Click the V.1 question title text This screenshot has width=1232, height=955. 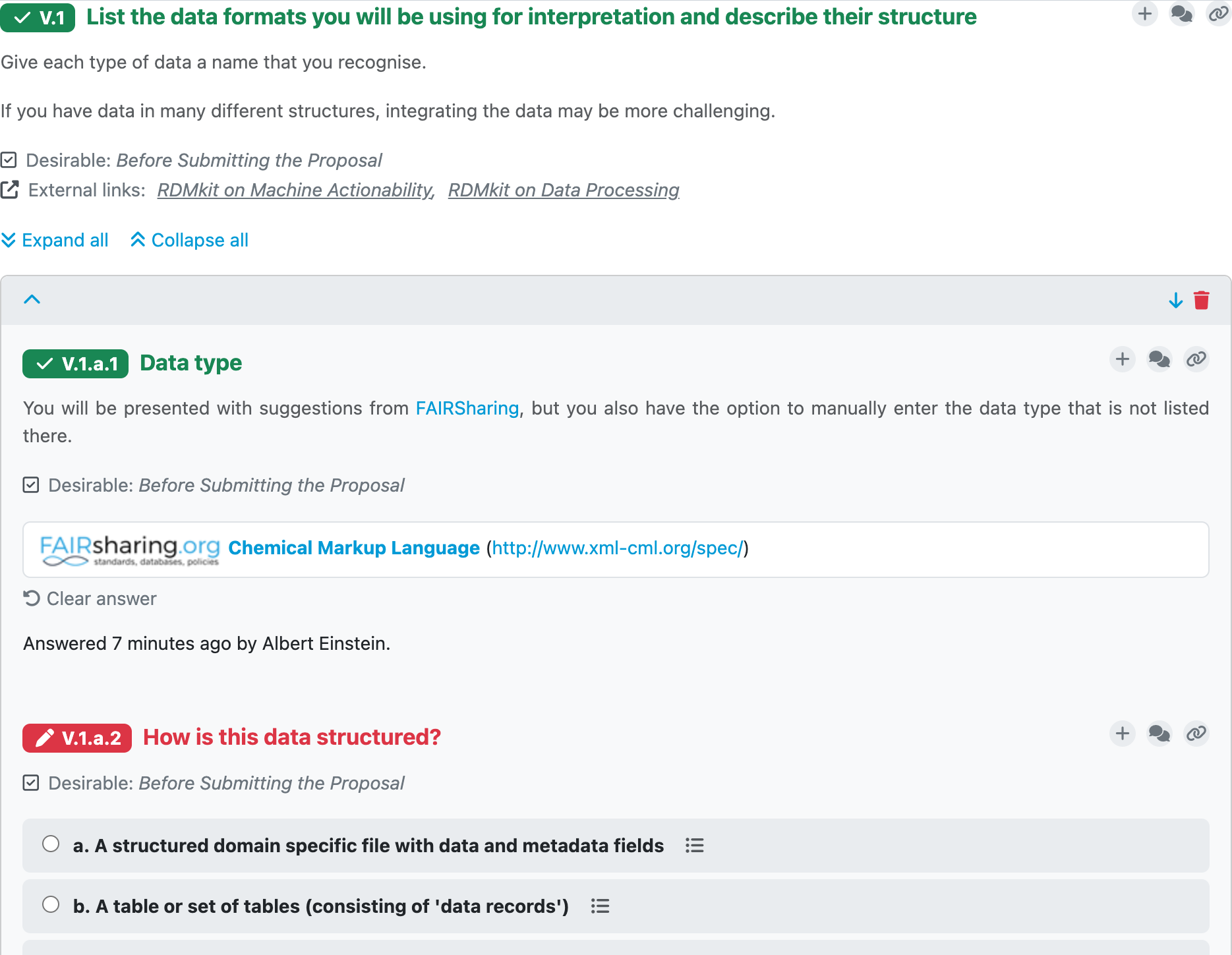pyautogui.click(x=531, y=17)
